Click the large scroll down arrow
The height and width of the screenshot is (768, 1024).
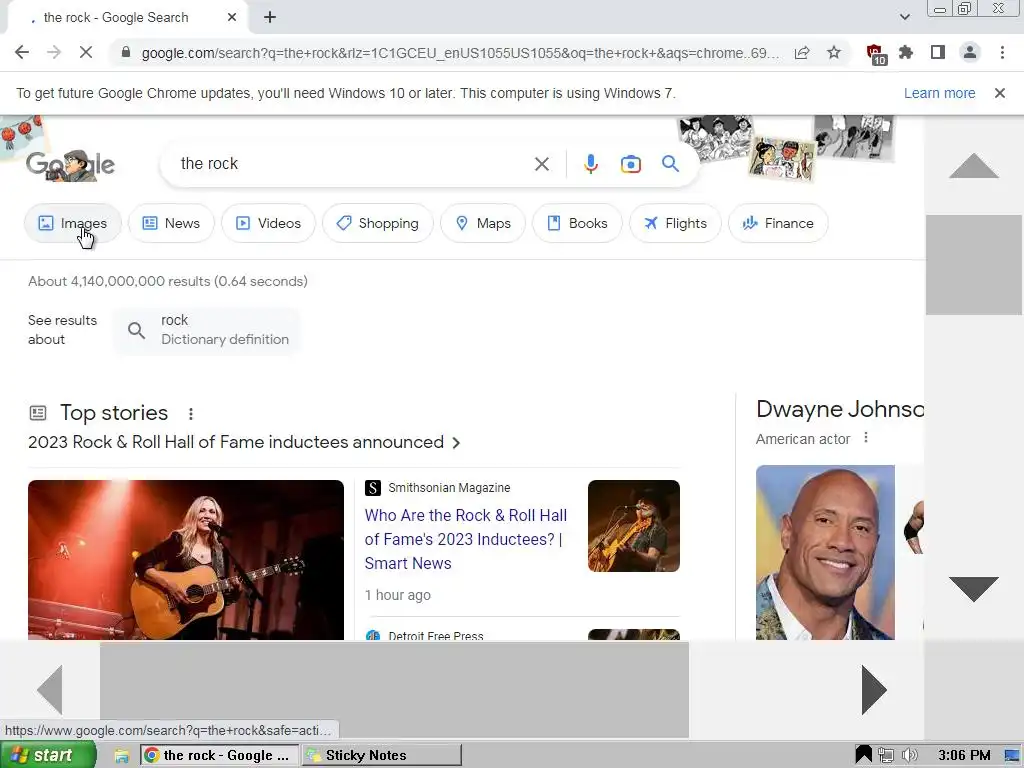click(973, 589)
